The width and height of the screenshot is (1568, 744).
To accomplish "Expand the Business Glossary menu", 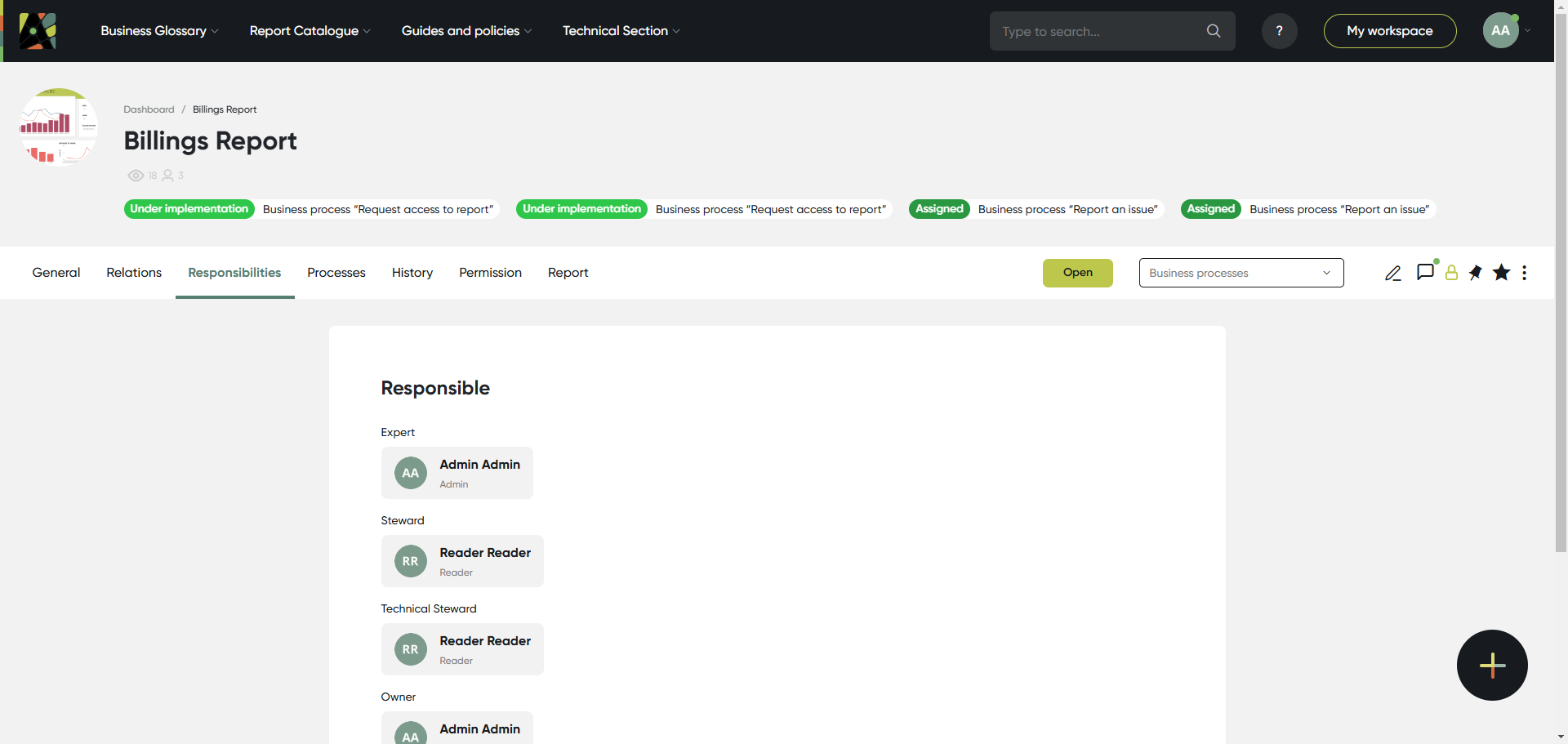I will click(x=159, y=31).
